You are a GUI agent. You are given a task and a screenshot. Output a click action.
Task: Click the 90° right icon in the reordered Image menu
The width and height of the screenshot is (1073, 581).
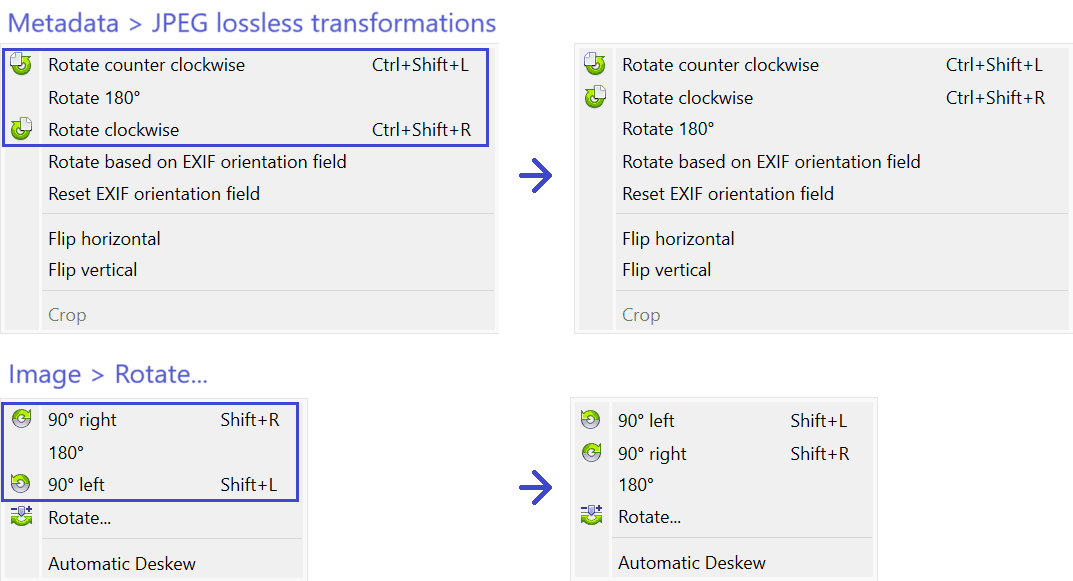click(x=591, y=453)
